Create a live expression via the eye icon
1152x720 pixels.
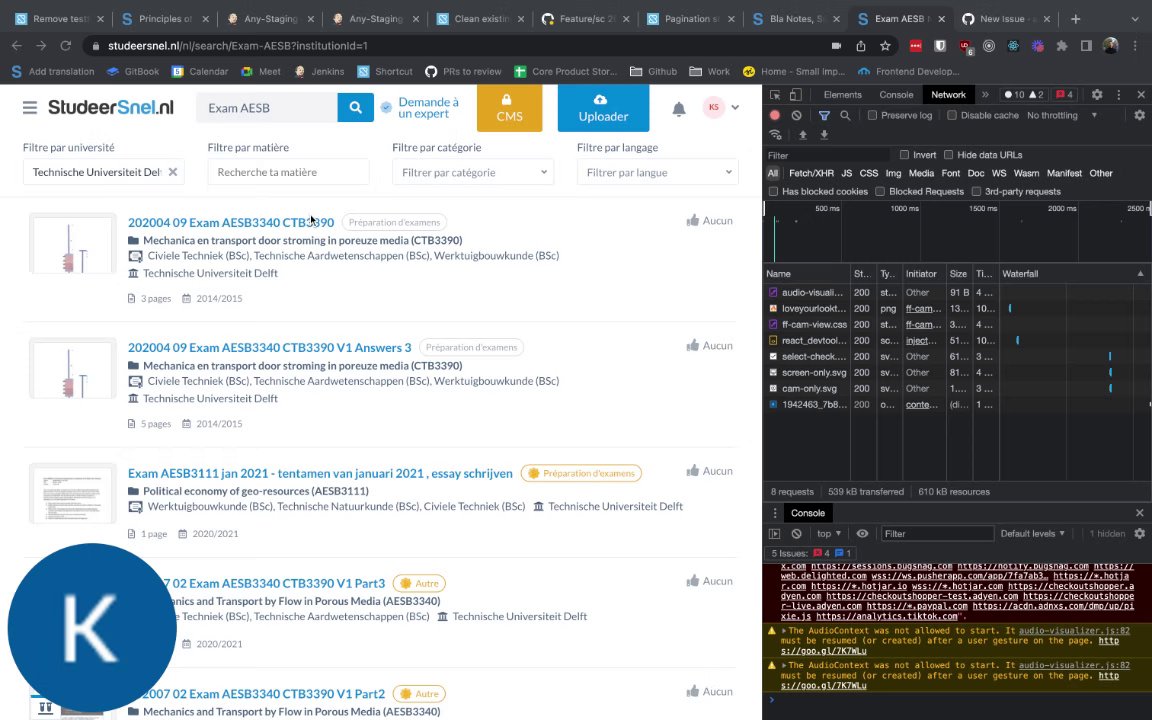pos(863,534)
